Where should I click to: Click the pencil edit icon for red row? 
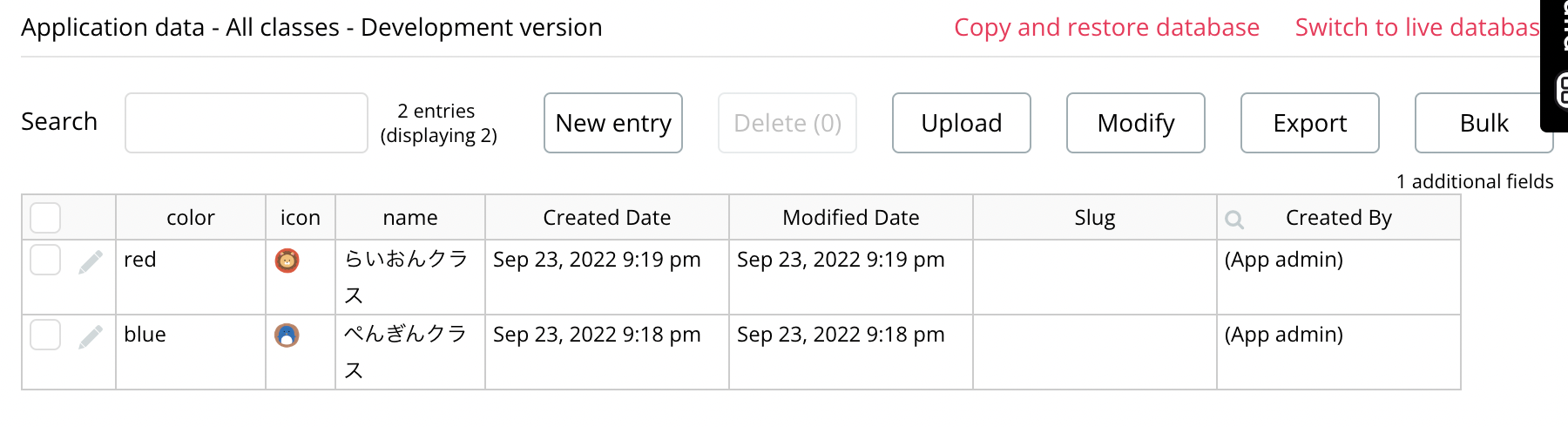[91, 261]
